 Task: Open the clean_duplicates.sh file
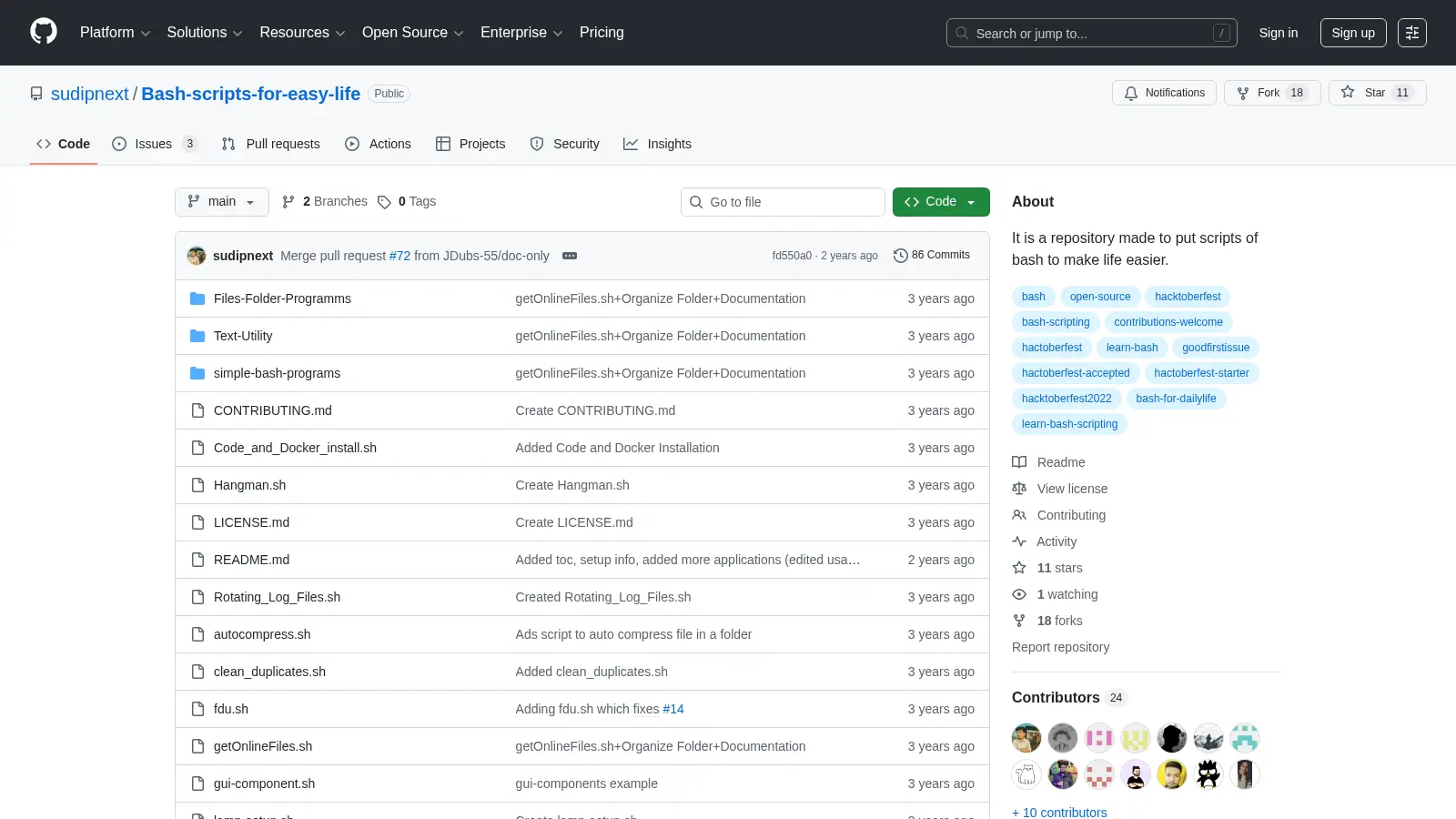(x=269, y=672)
